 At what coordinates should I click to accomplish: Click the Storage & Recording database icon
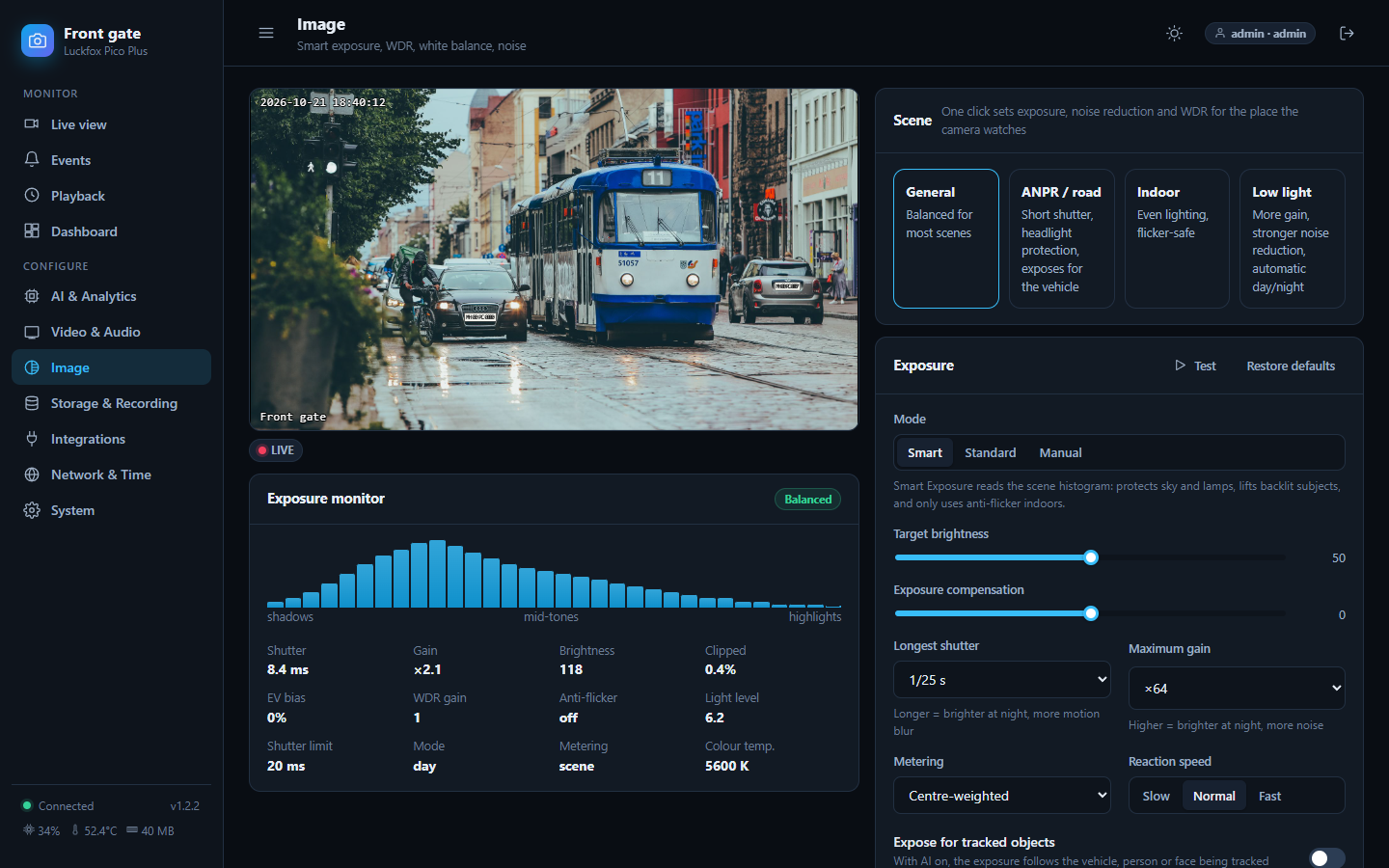pos(32,403)
